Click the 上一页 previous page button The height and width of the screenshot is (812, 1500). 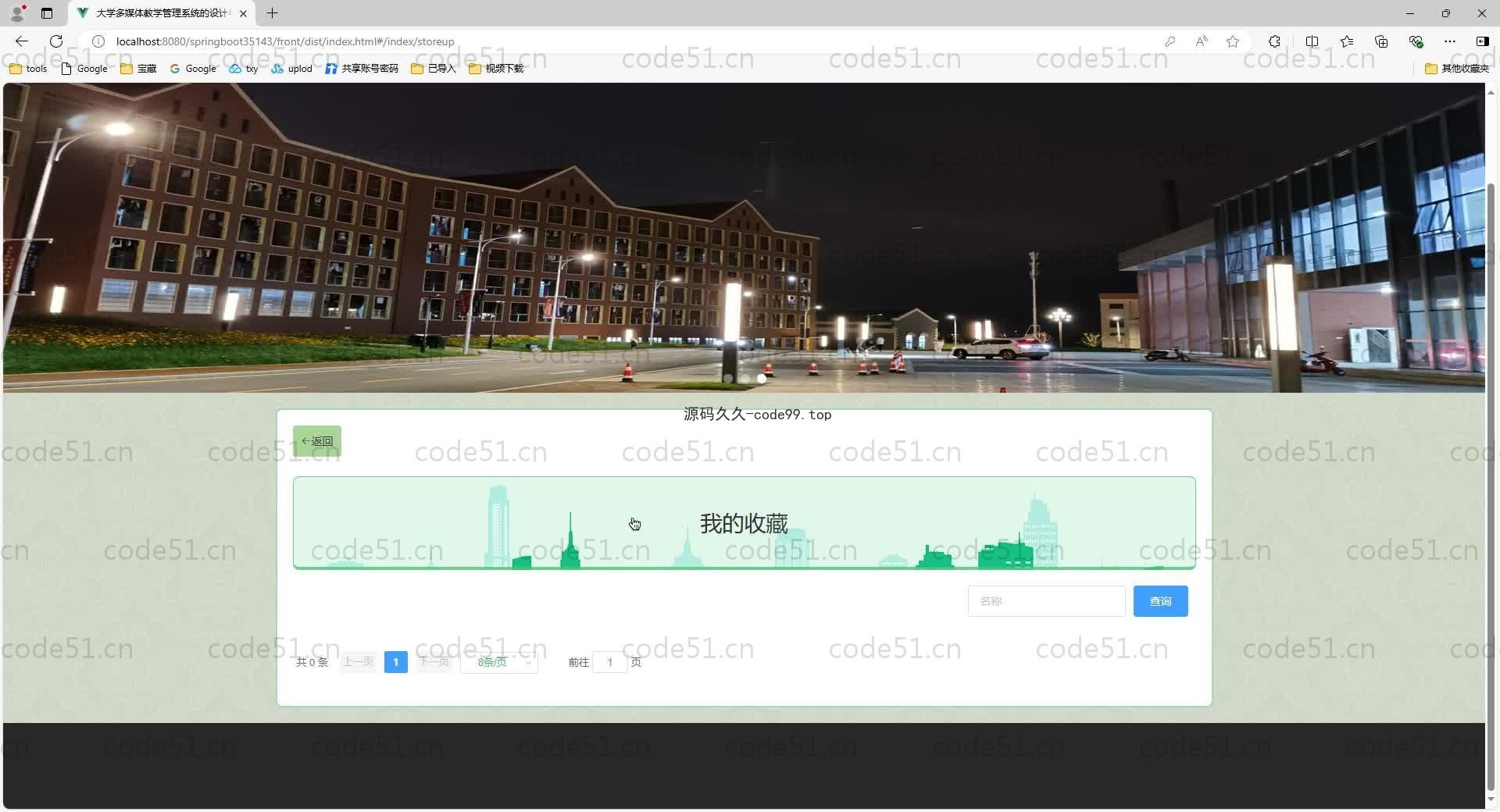point(359,662)
